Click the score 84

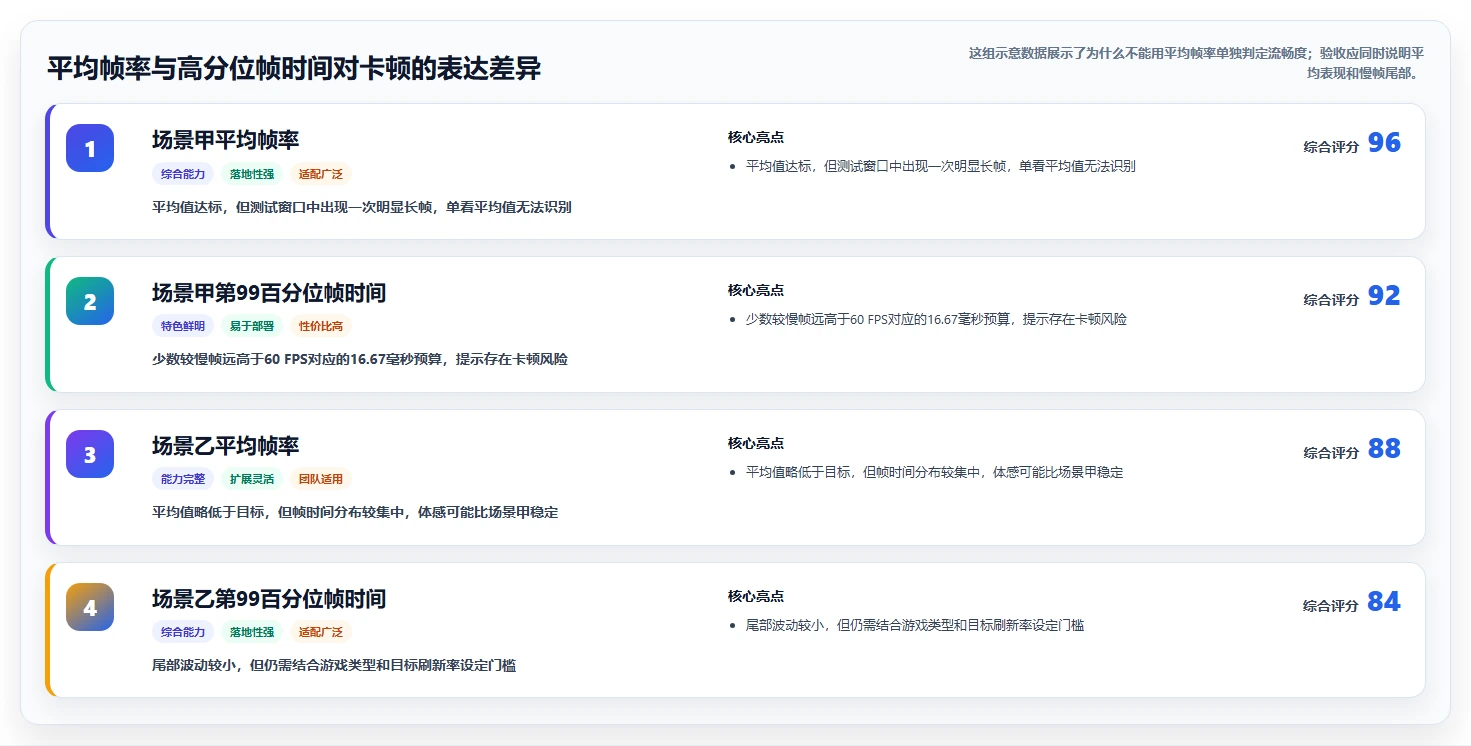pyautogui.click(x=1384, y=602)
